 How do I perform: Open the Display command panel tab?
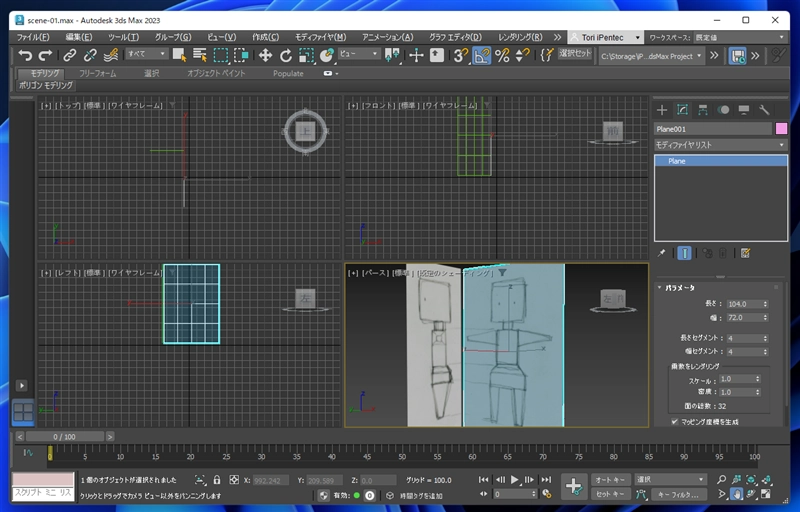pos(743,110)
